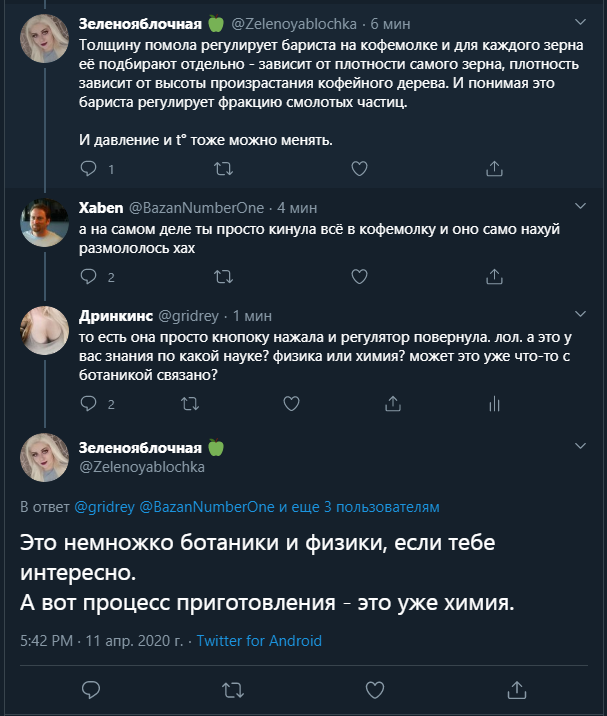The height and width of the screenshot is (716, 607).
Task: Click the @BazanNumberOne mention in reply line
Action: click(208, 508)
